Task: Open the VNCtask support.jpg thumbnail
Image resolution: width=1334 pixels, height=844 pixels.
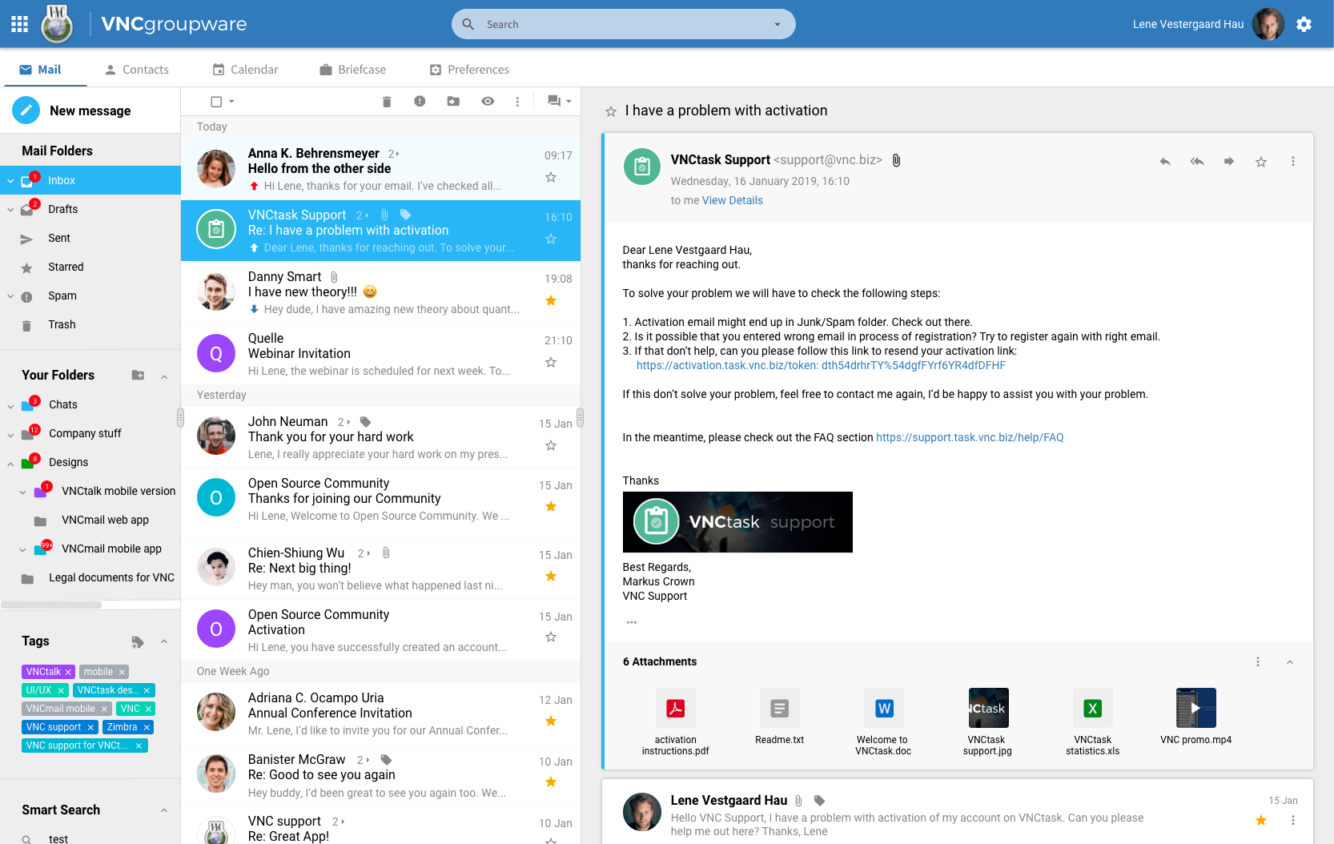Action: tap(988, 708)
